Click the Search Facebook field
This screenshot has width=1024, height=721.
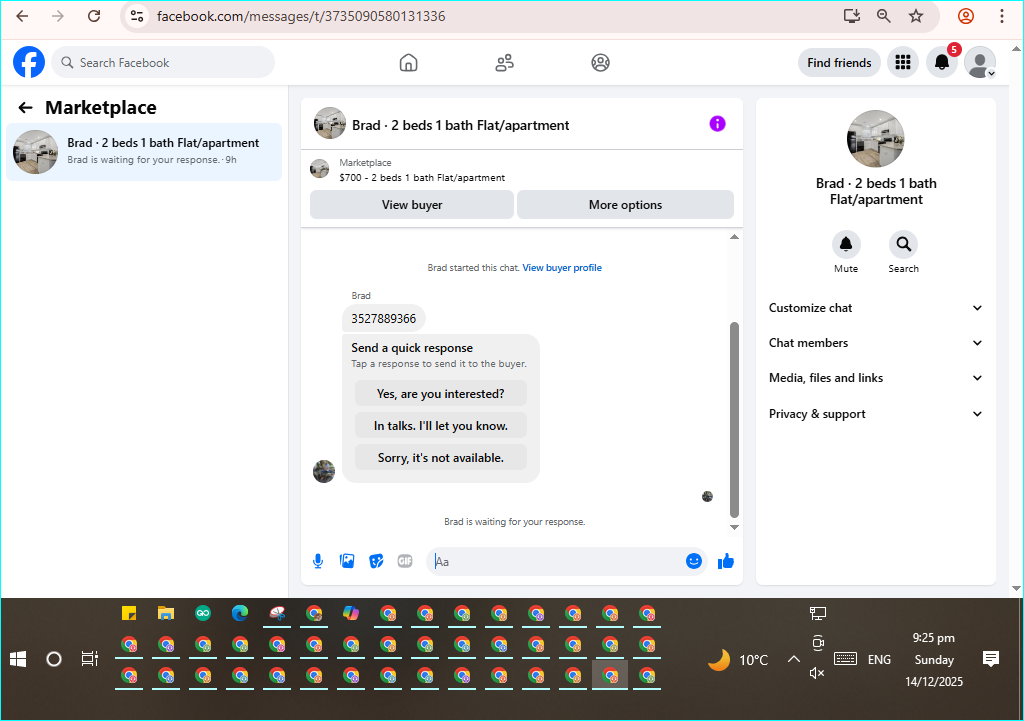163,63
